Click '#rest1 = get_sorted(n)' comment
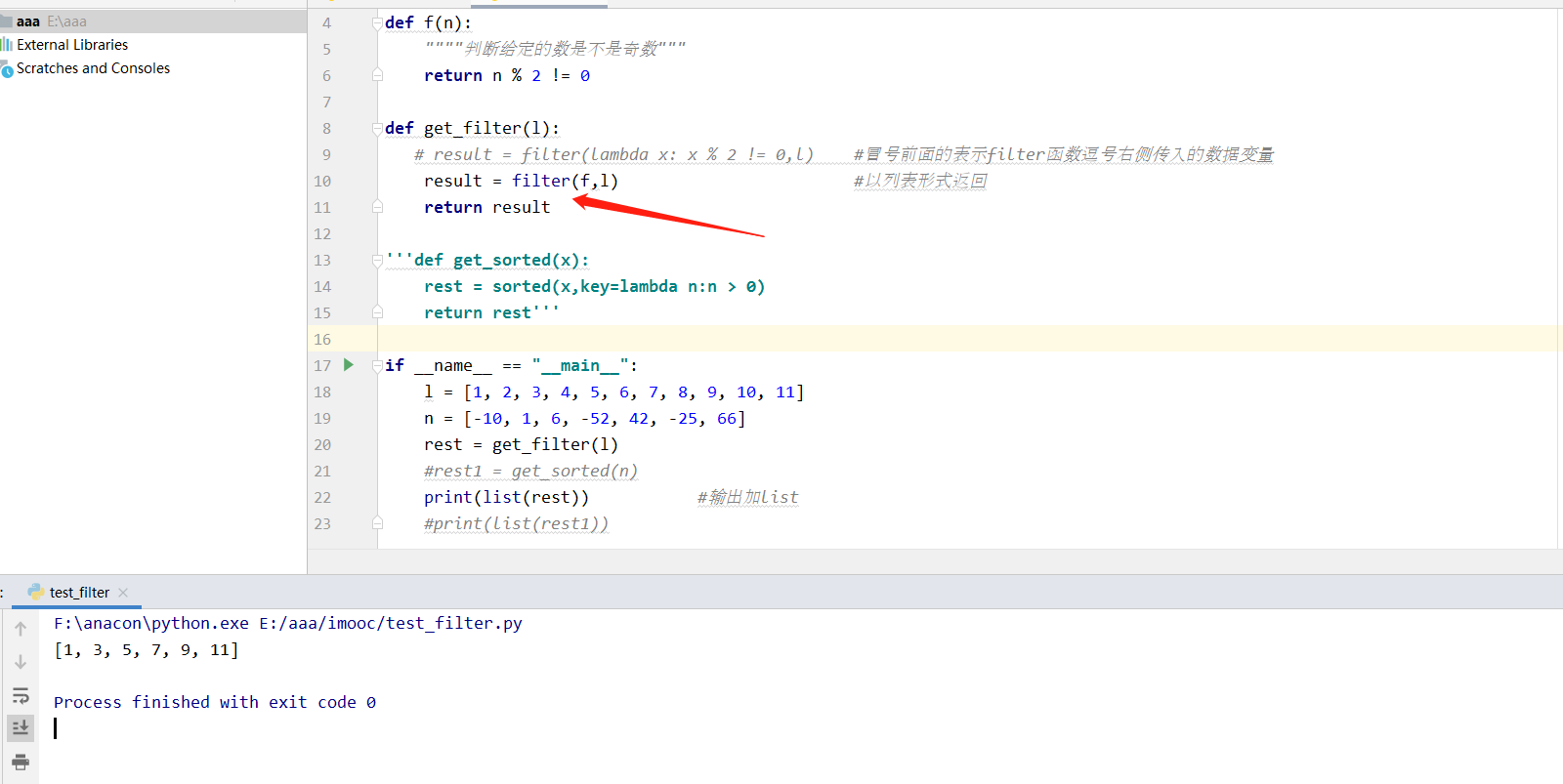Image resolution: width=1563 pixels, height=784 pixels. point(530,471)
